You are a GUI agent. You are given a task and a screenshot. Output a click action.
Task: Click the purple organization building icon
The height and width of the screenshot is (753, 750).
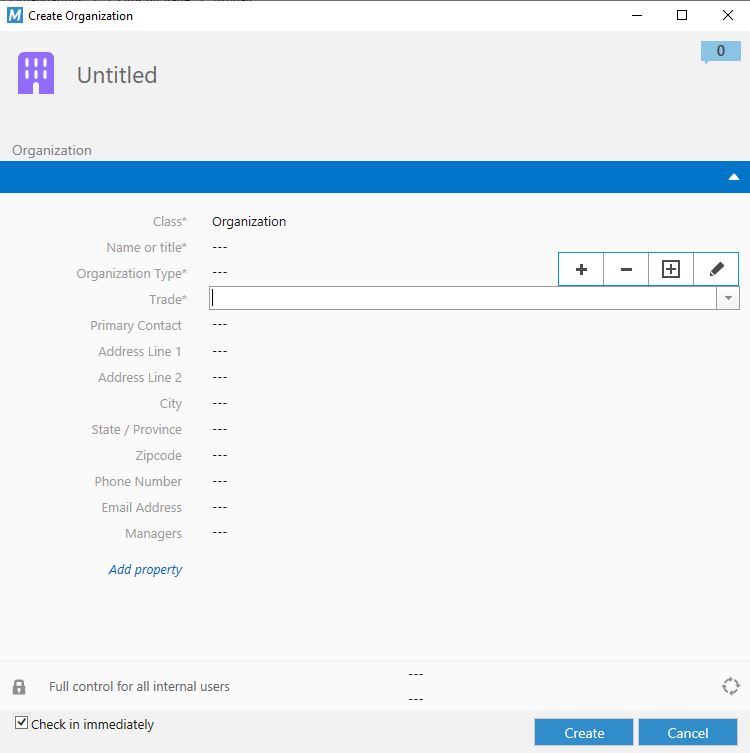click(36, 74)
